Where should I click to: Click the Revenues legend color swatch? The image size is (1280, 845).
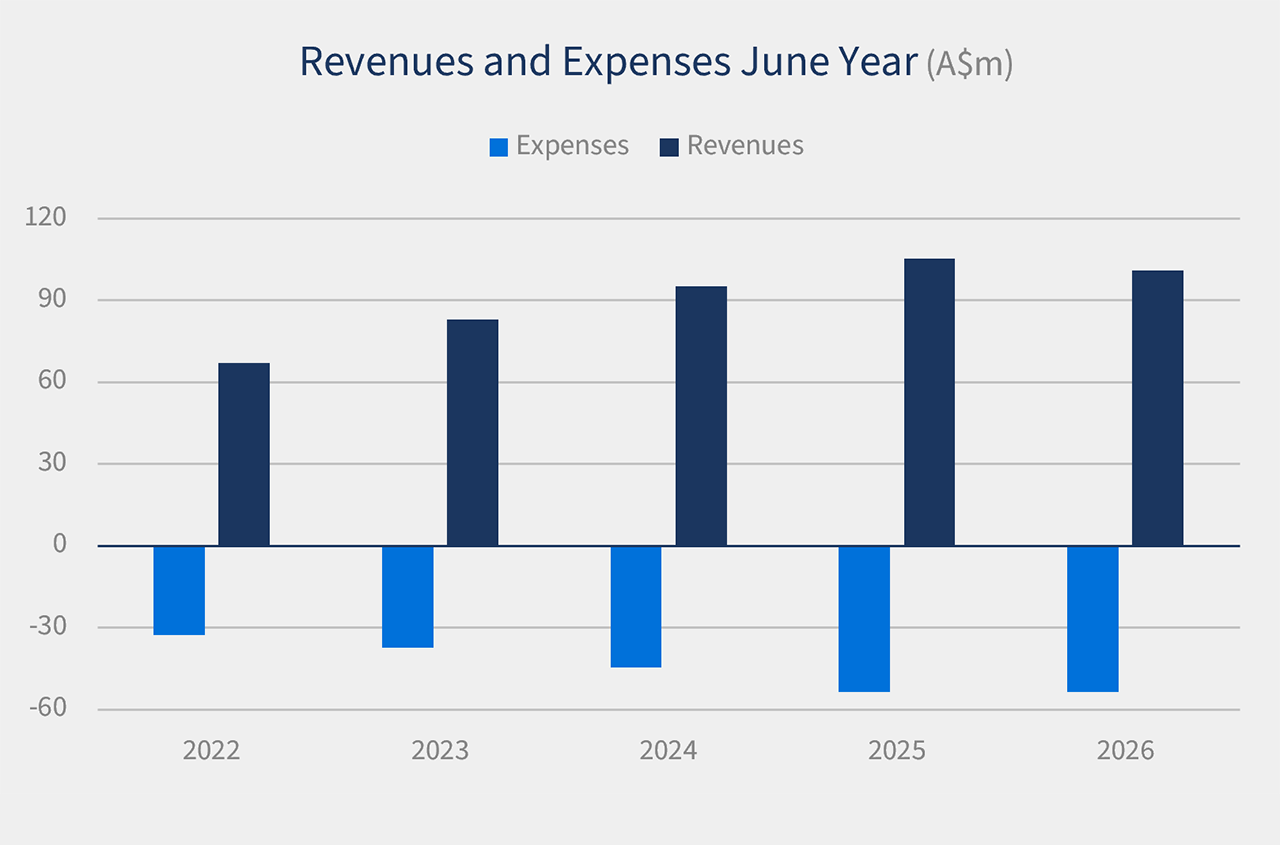pyautogui.click(x=669, y=147)
